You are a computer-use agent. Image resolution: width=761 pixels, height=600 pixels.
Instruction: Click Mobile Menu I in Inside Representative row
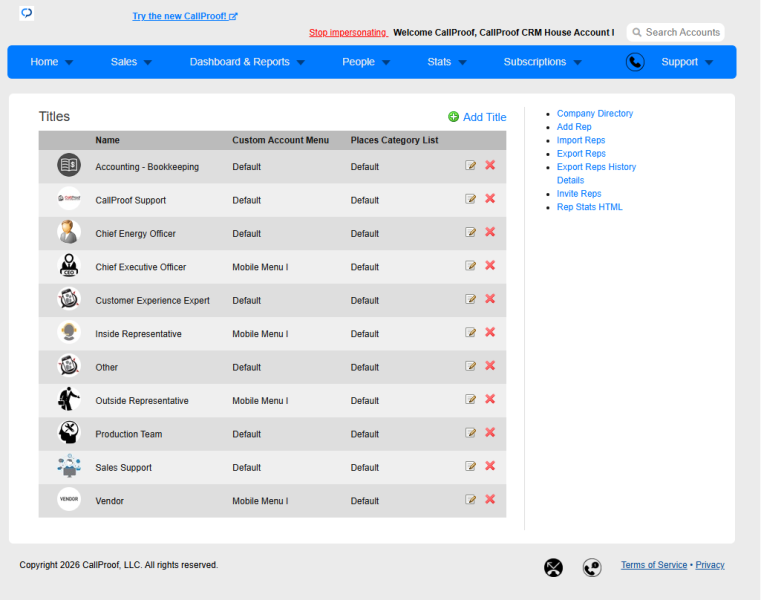coord(260,334)
